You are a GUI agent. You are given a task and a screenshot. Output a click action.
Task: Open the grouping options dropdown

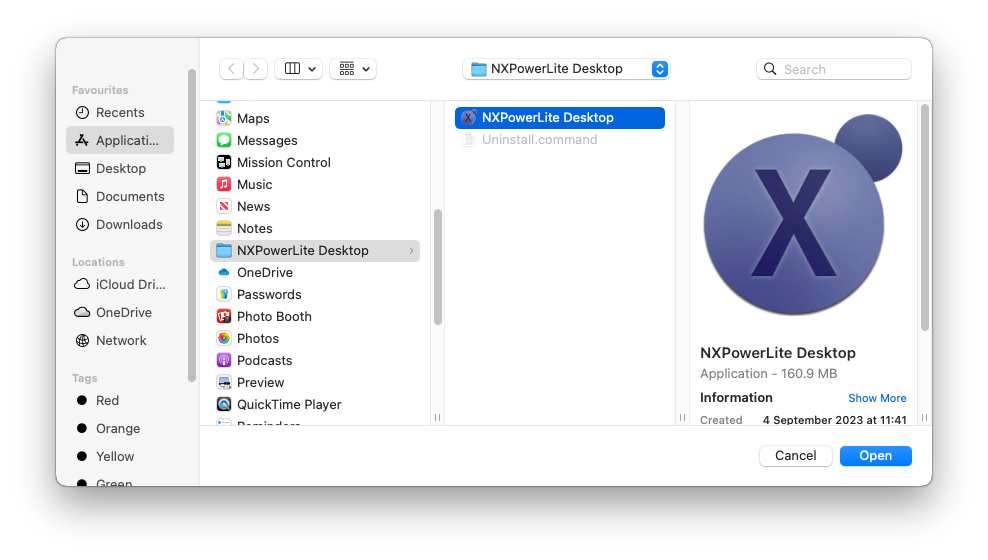pyautogui.click(x=353, y=69)
